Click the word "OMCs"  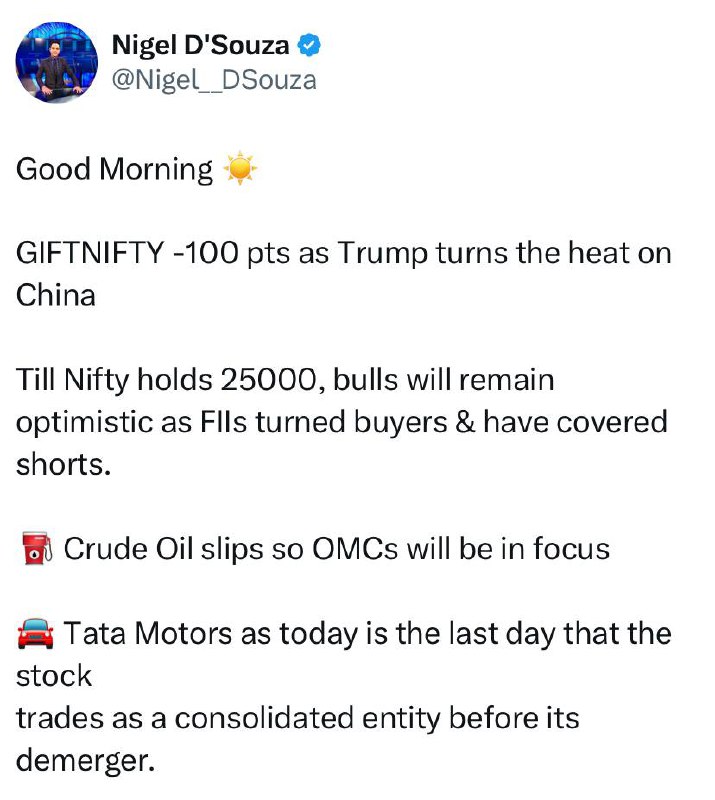coord(371,549)
